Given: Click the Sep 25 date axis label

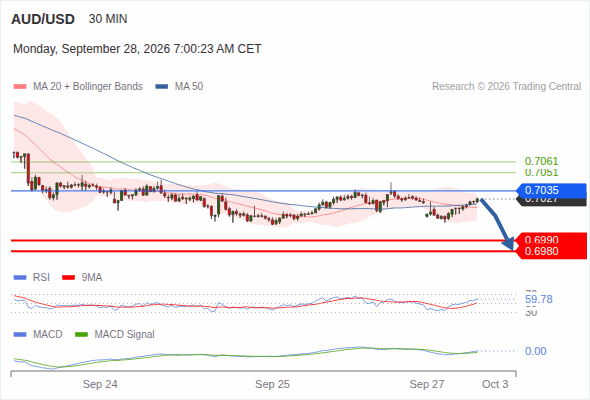Looking at the screenshot, I should pyautogui.click(x=272, y=384).
